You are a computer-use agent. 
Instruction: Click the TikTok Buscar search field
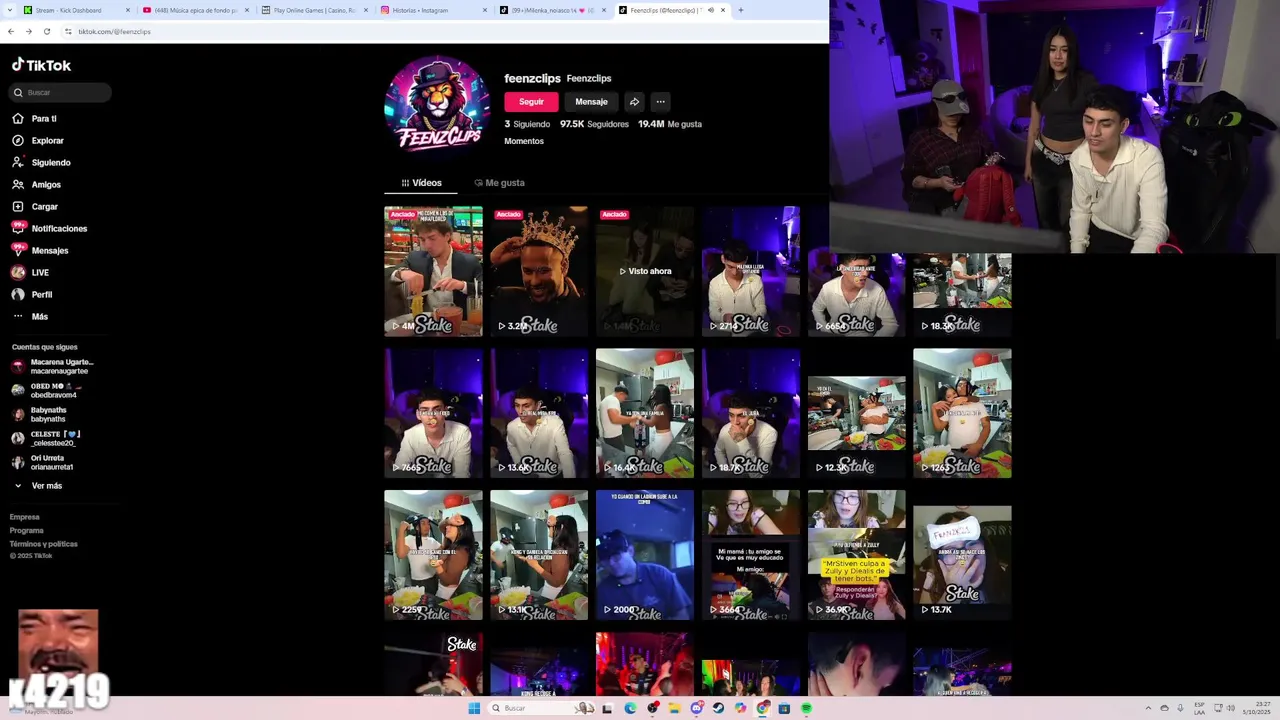(60, 92)
